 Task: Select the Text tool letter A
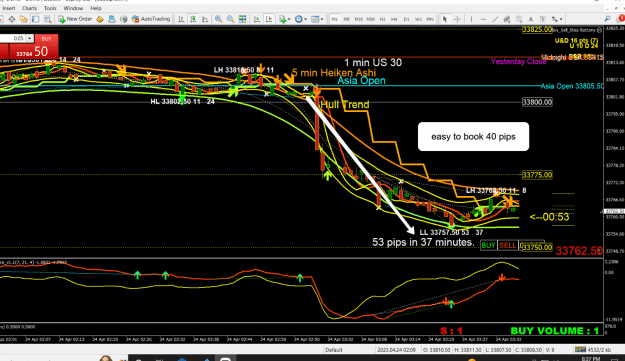click(531, 19)
